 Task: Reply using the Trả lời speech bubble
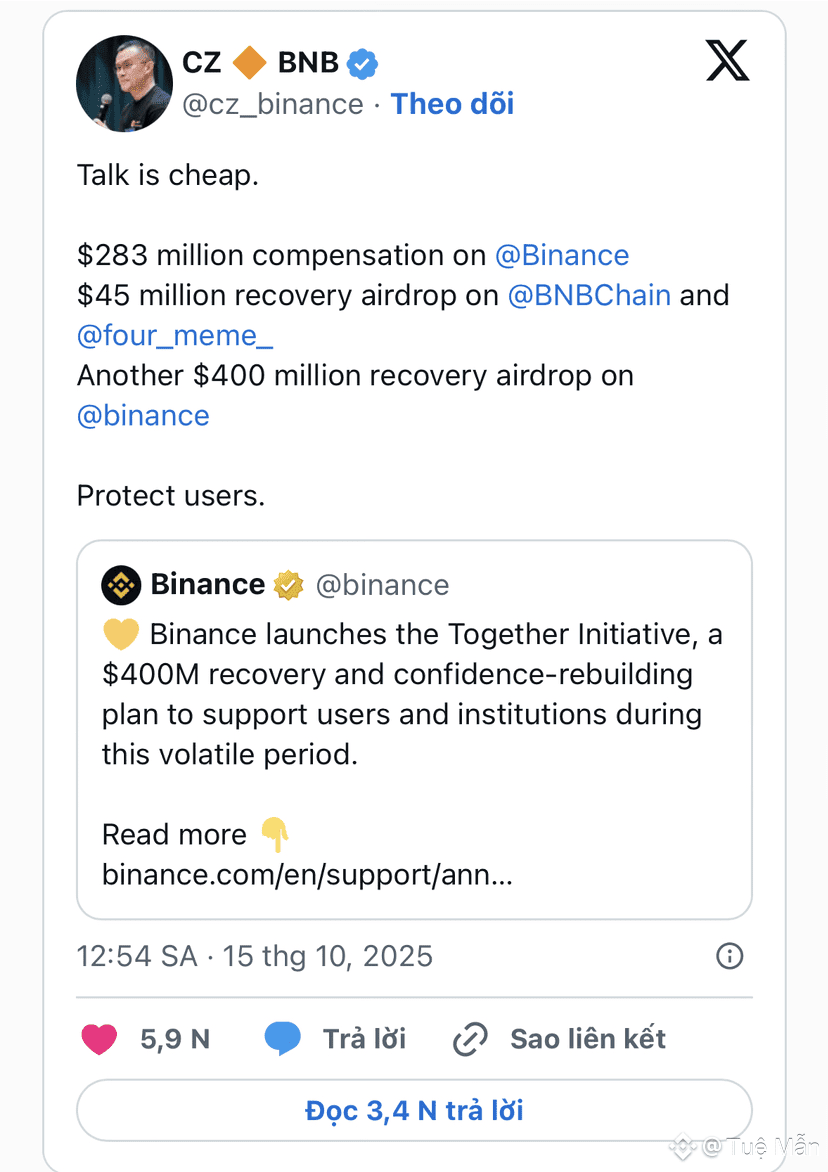coord(283,1039)
